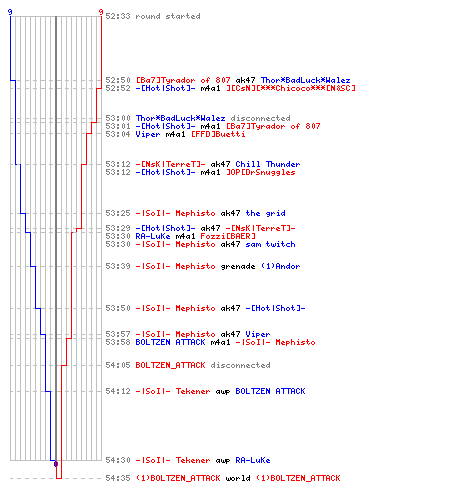Click Viper player name at 53:04

[148, 134]
